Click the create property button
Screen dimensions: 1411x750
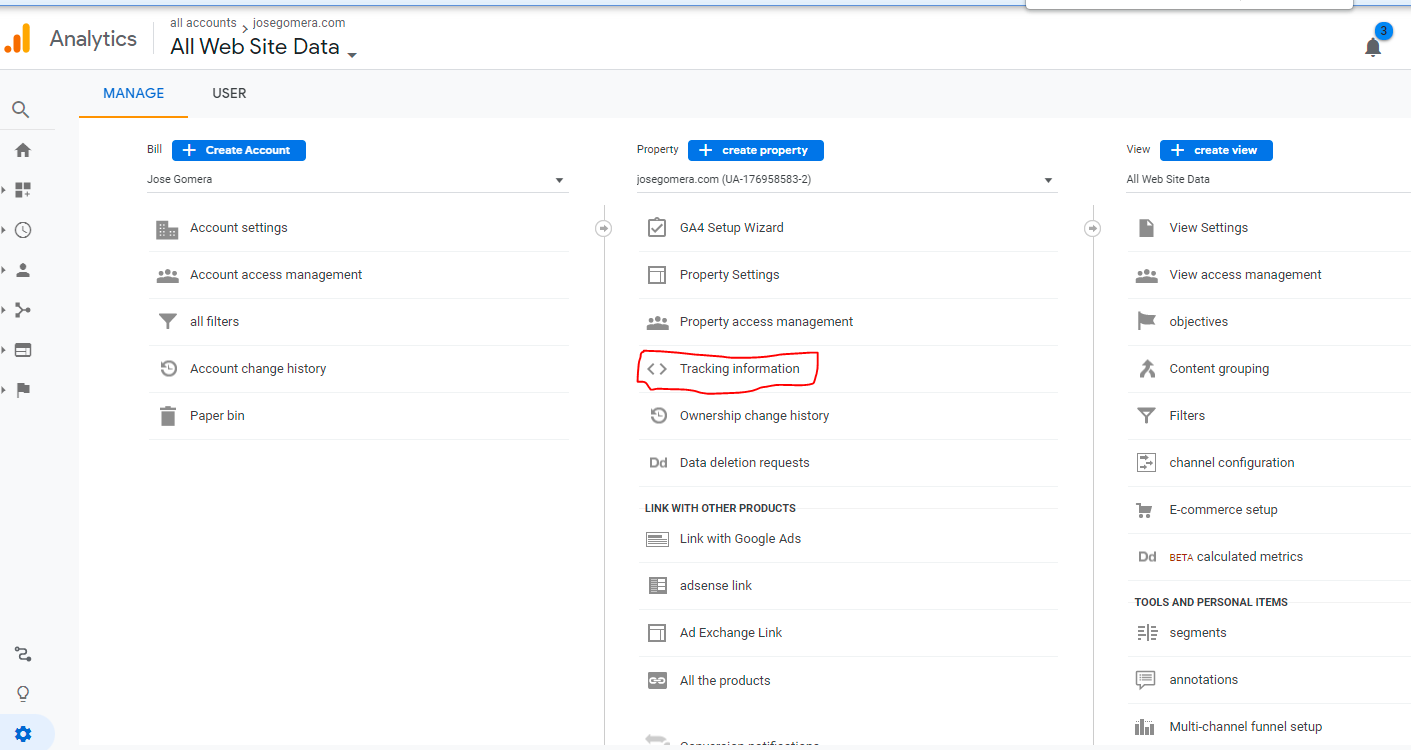(756, 150)
